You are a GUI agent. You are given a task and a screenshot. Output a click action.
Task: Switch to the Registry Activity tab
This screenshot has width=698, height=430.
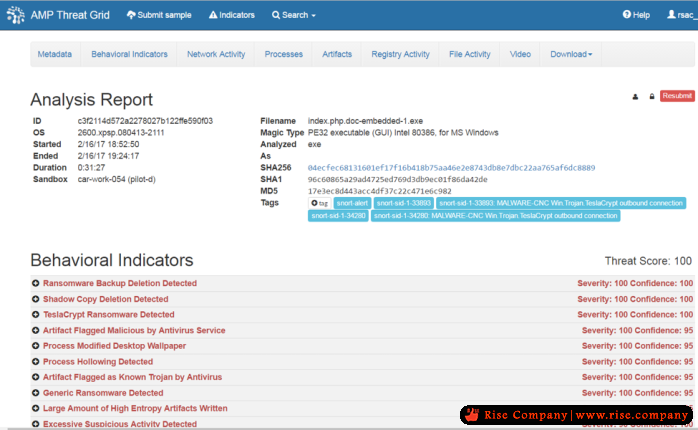click(400, 54)
